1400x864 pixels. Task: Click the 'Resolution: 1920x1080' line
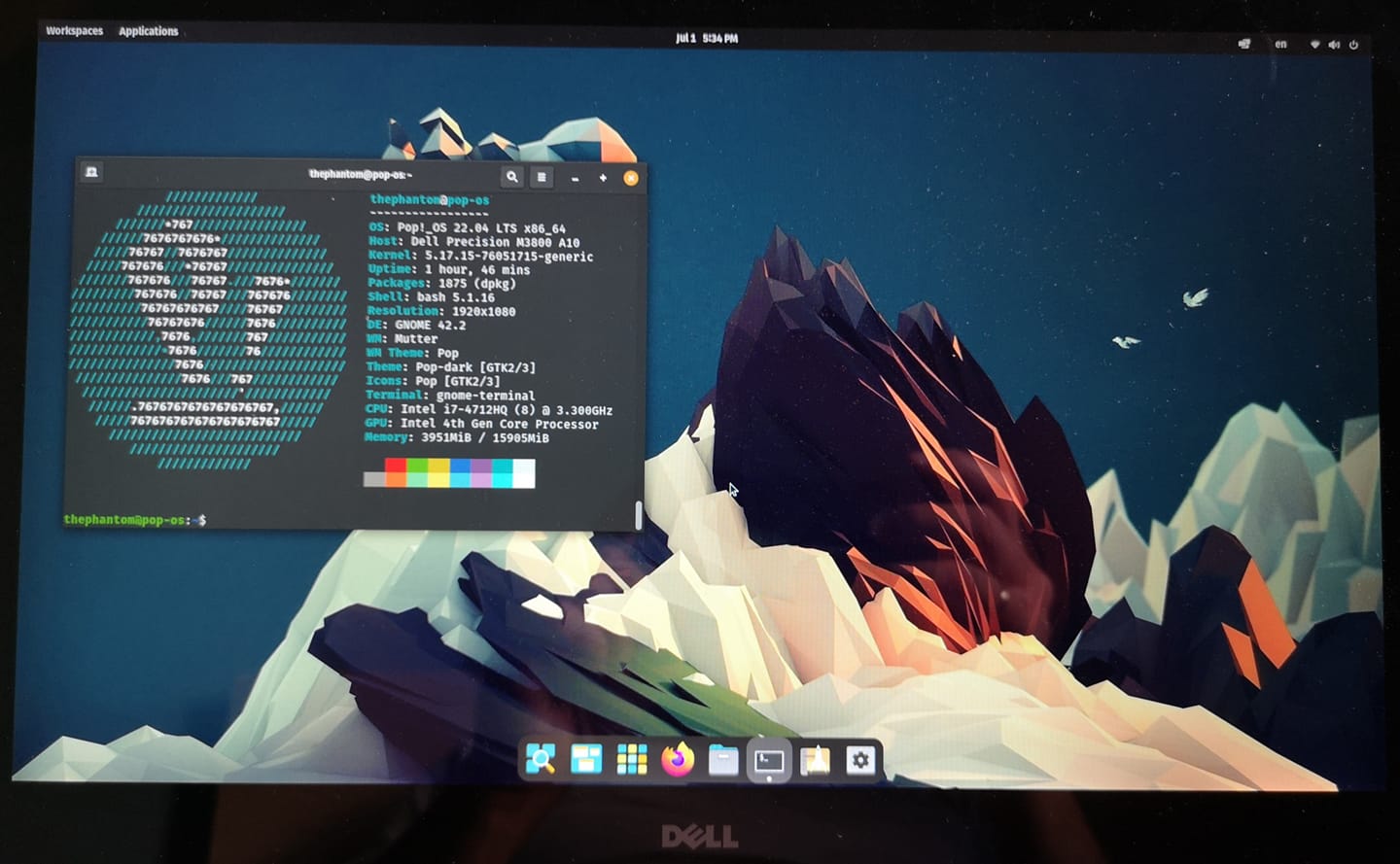[441, 311]
